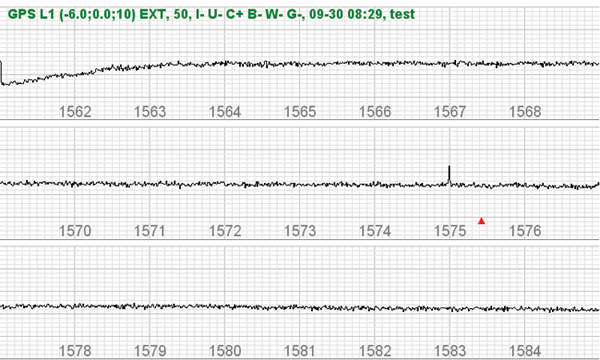Click the green GPS L1 header text
Image resolution: width=600 pixels, height=360 pixels.
click(211, 14)
